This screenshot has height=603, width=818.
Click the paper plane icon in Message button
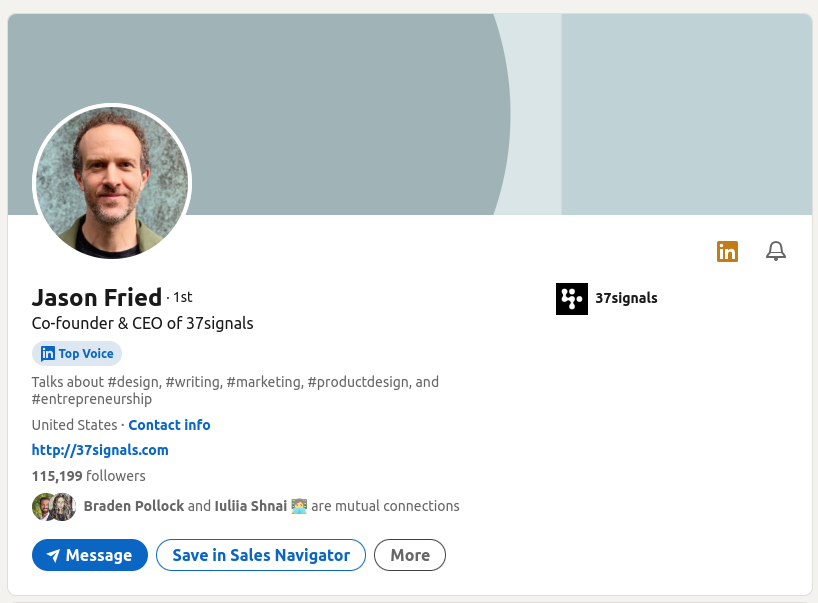tap(53, 556)
